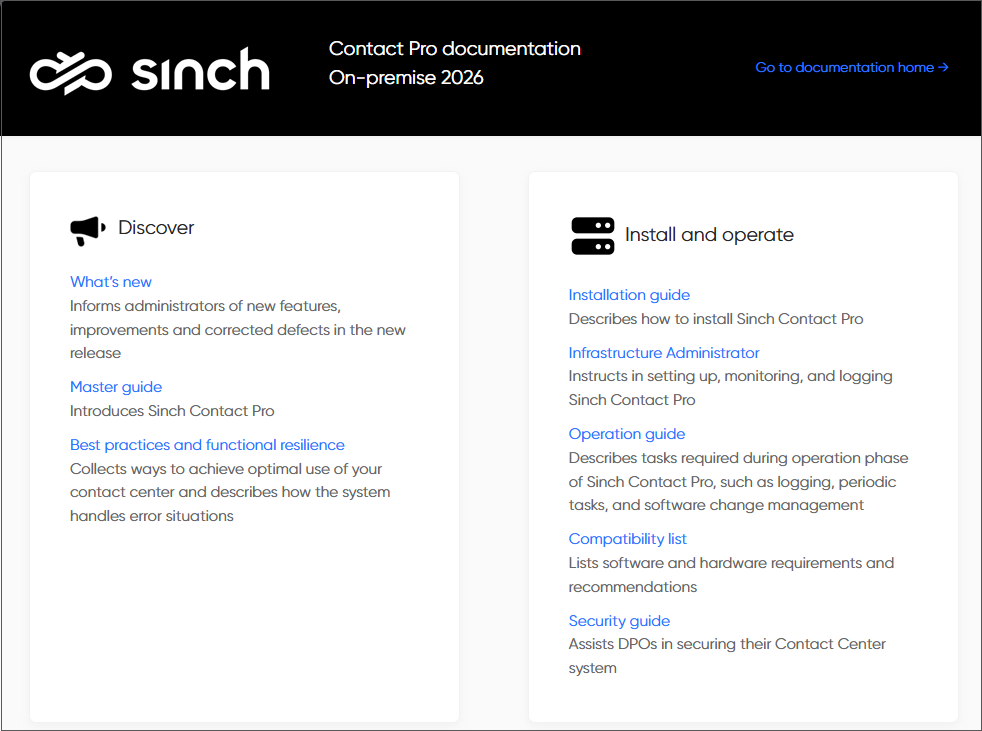Click the Assists DPOs in securing description

727,656
